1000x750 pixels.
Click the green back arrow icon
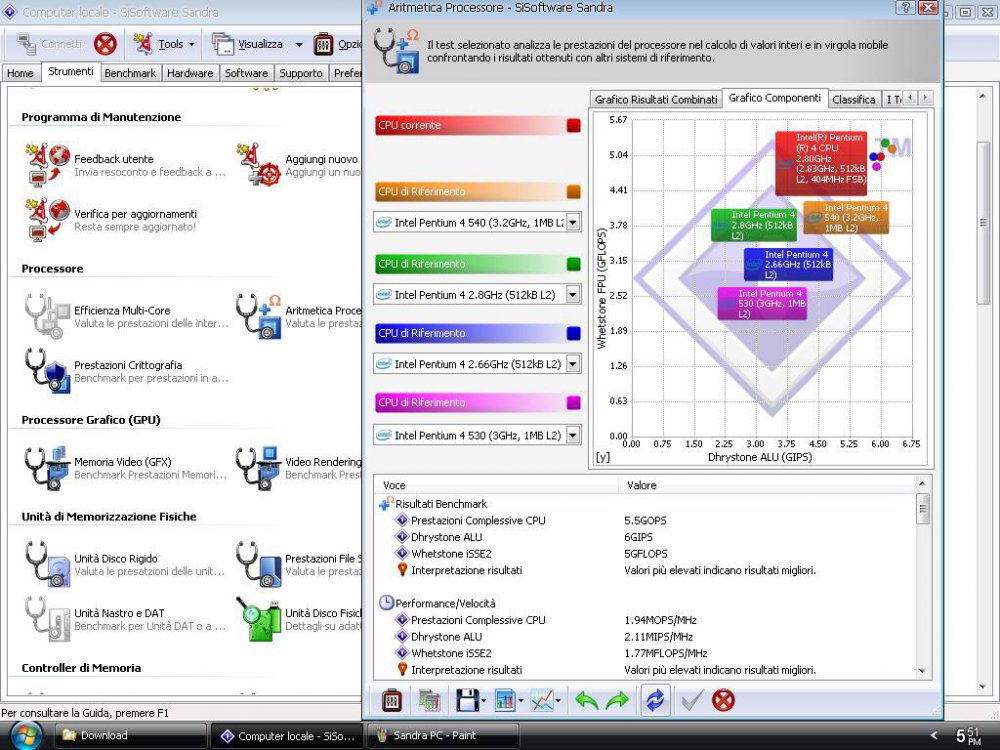(586, 700)
